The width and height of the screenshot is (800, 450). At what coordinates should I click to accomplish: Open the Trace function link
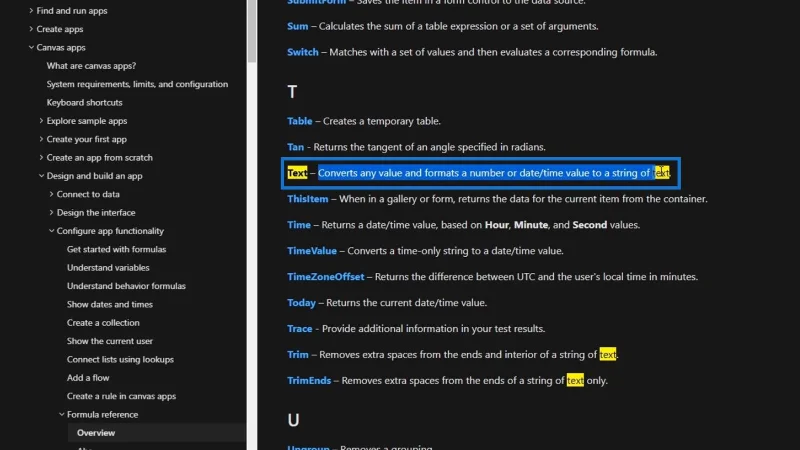299,329
